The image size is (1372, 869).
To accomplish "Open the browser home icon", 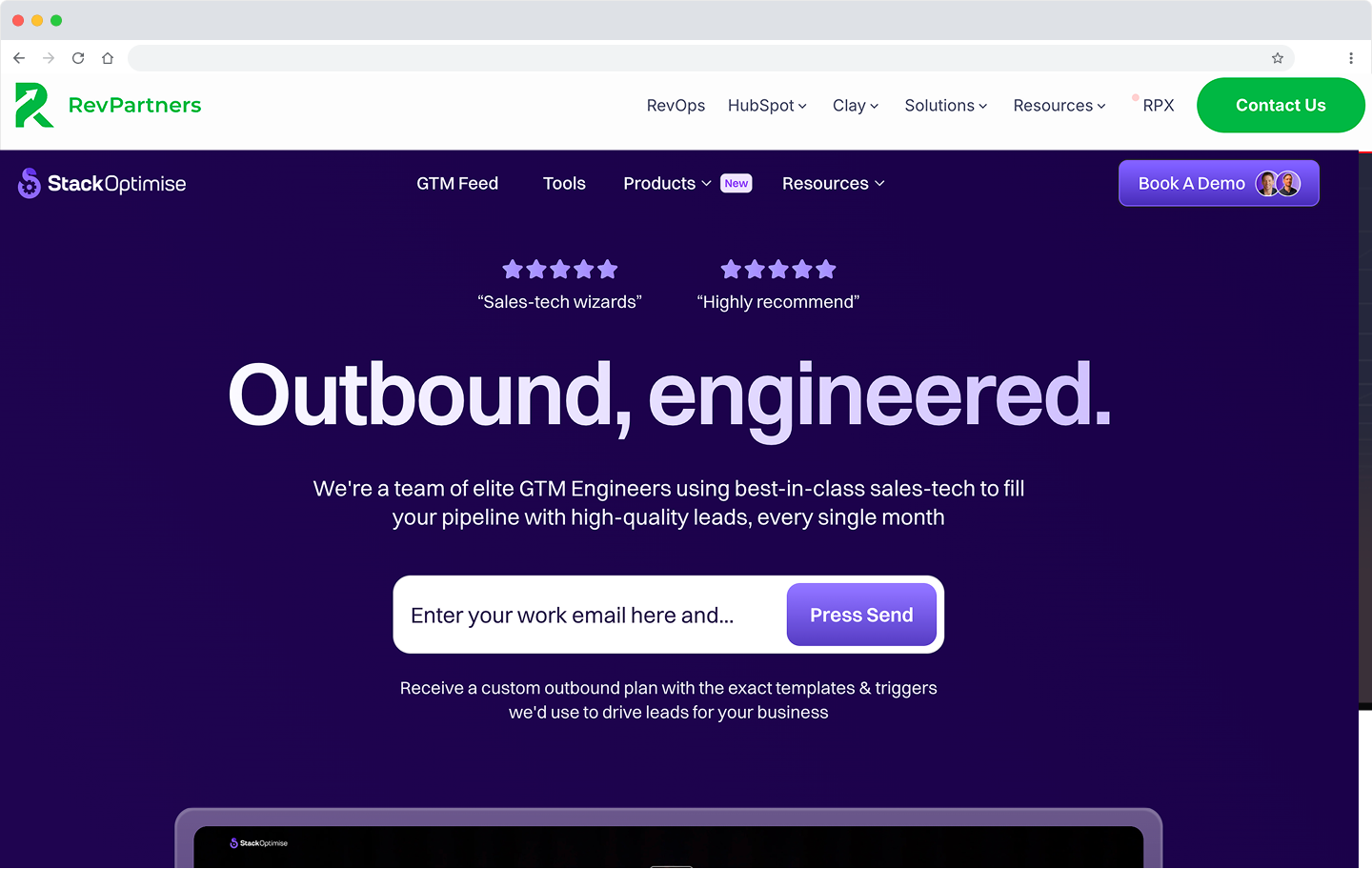I will tap(108, 58).
